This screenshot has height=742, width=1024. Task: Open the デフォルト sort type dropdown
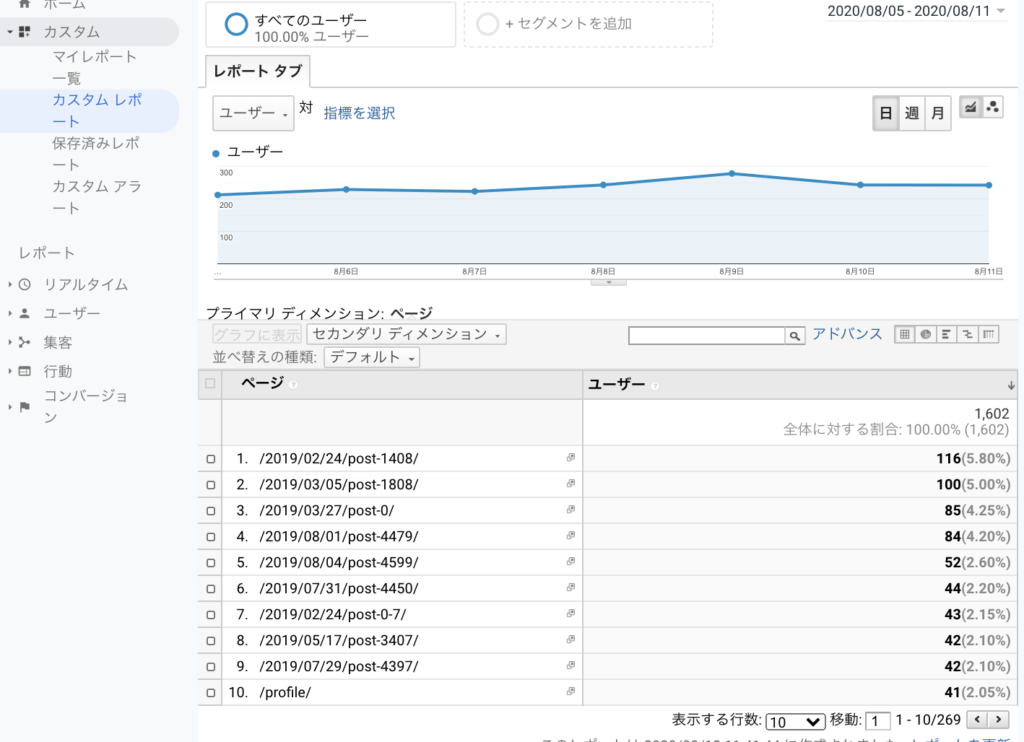point(371,357)
